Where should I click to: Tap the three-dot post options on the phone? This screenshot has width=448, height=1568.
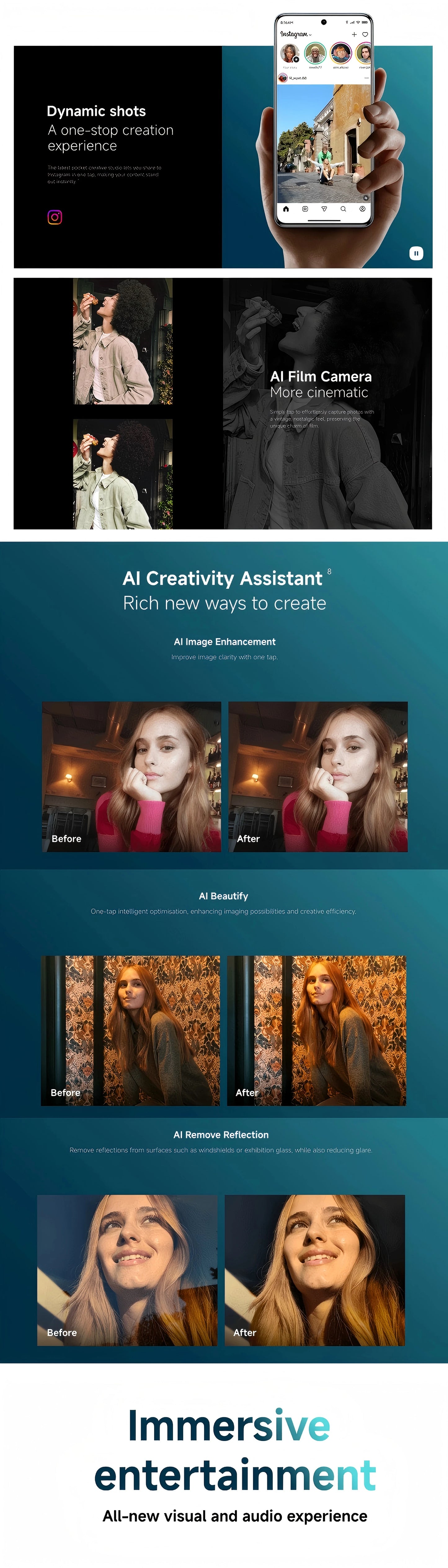(x=366, y=78)
